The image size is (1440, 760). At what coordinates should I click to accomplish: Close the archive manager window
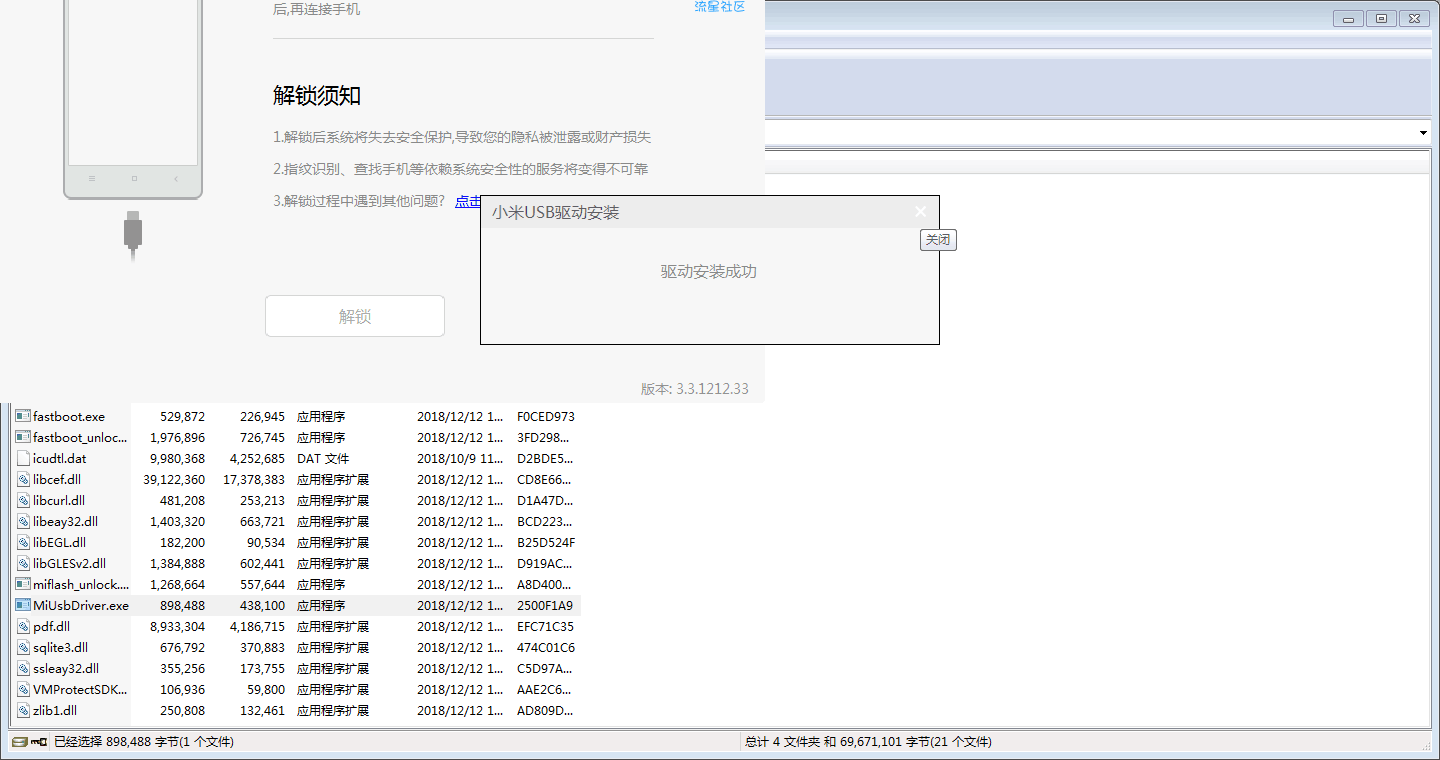(x=1413, y=19)
